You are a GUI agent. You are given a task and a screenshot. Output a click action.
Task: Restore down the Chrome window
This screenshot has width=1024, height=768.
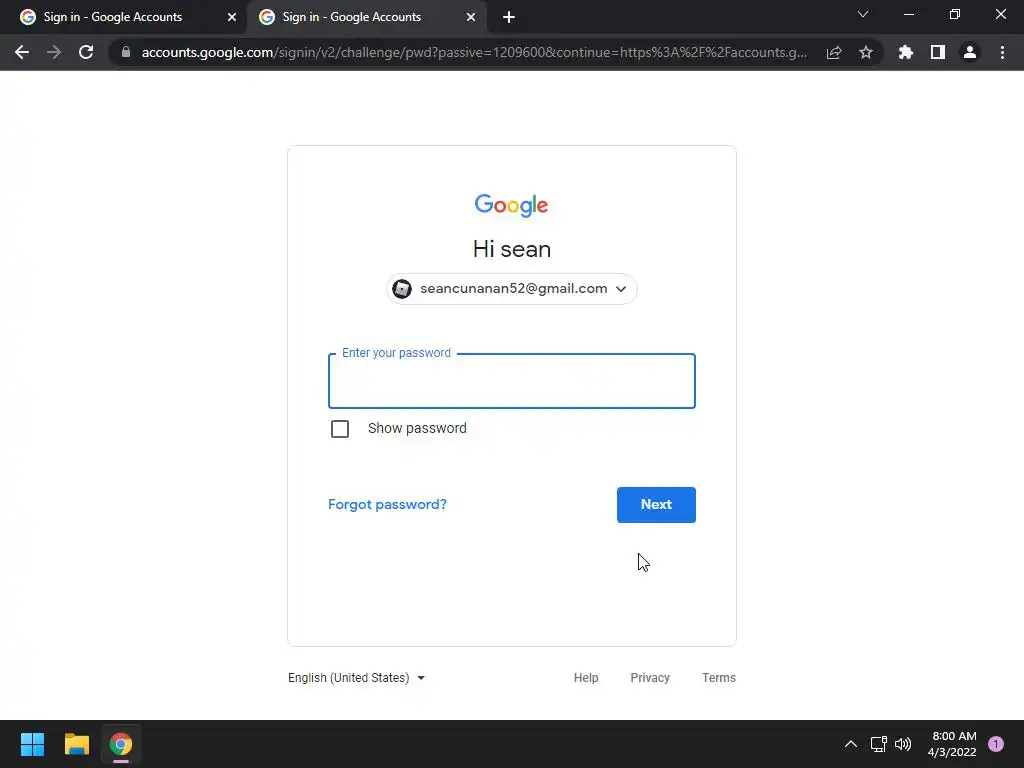click(x=955, y=14)
